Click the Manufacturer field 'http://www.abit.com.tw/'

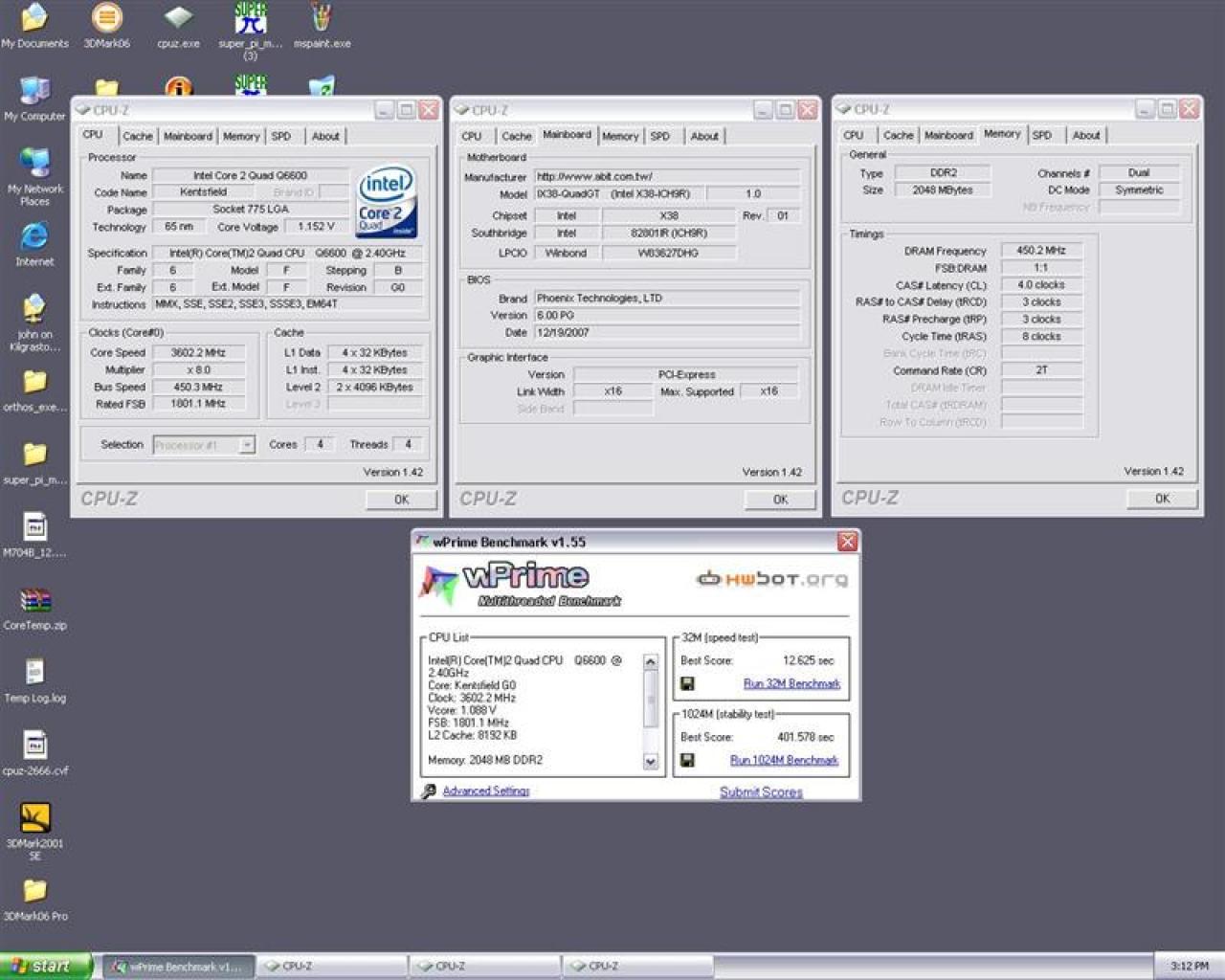(667, 176)
